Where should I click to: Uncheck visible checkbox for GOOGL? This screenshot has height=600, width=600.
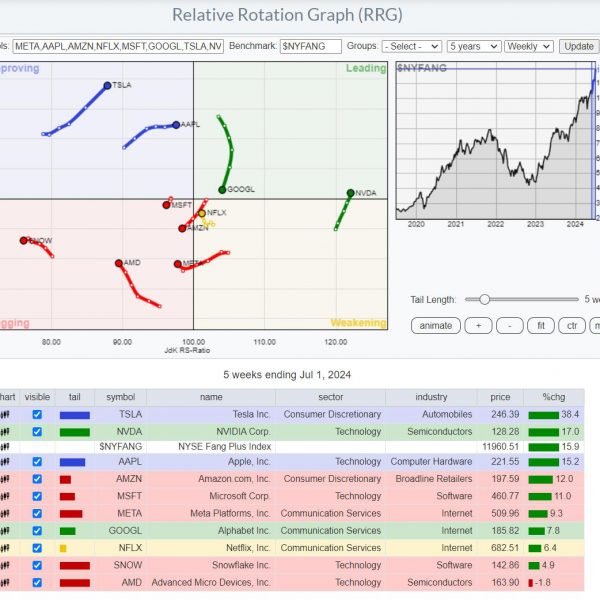[37, 531]
